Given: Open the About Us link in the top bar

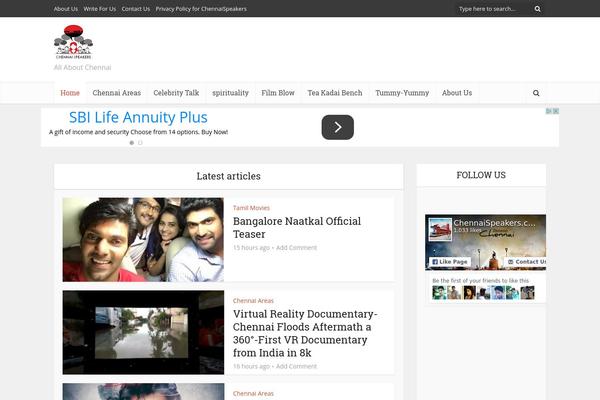Looking at the screenshot, I should click(x=65, y=9).
